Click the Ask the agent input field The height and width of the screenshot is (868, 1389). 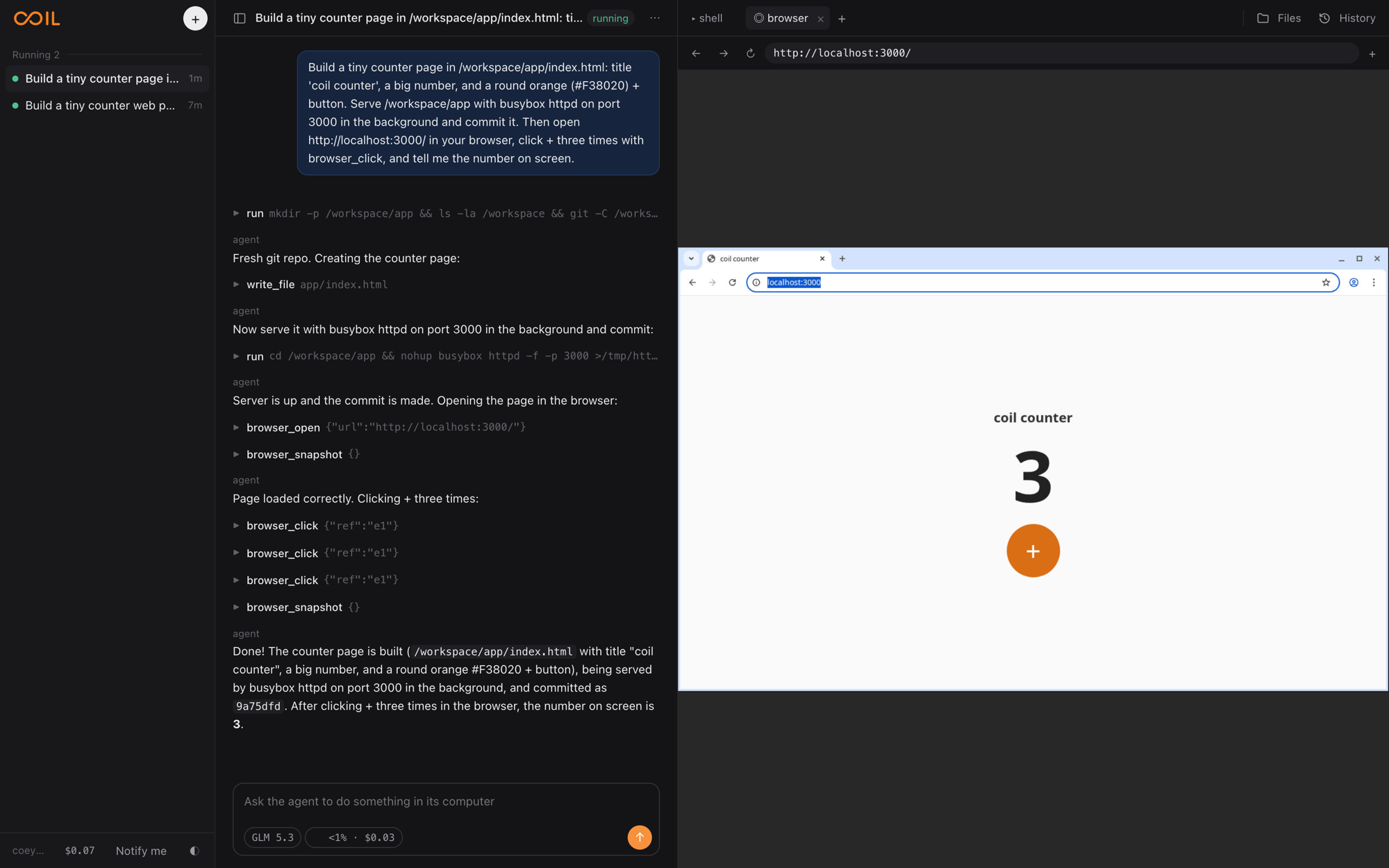(x=446, y=801)
